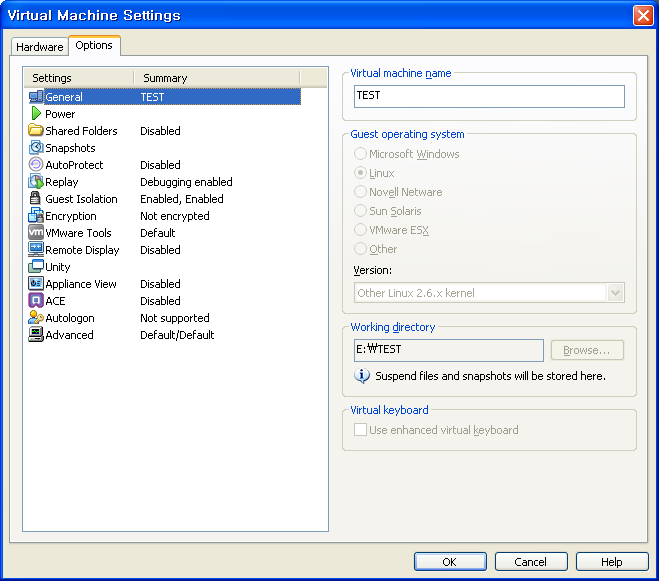Viewport: 659px width, 581px height.
Task: Click the Encryption icon
Action: (x=36, y=216)
